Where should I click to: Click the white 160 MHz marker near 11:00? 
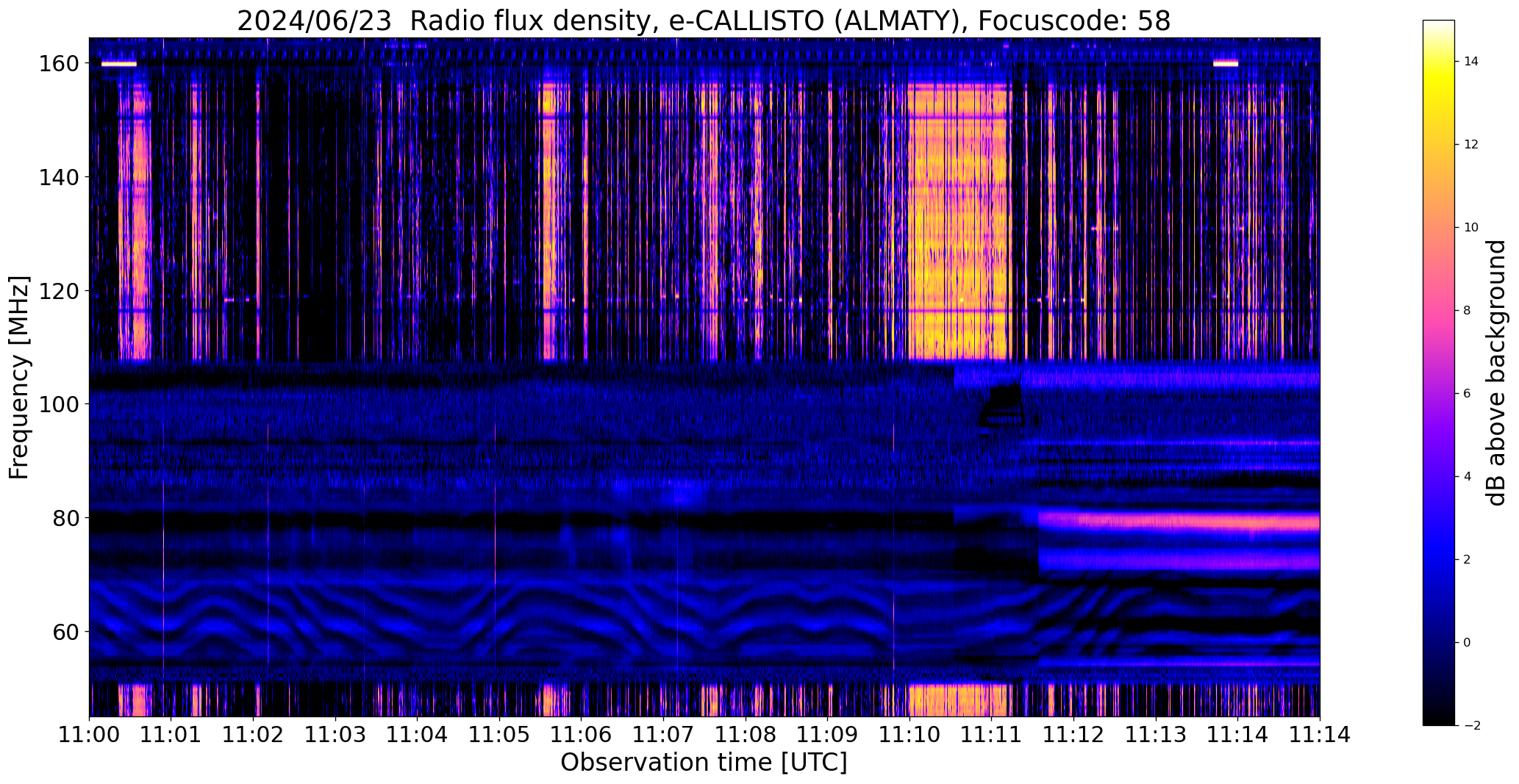[x=119, y=64]
